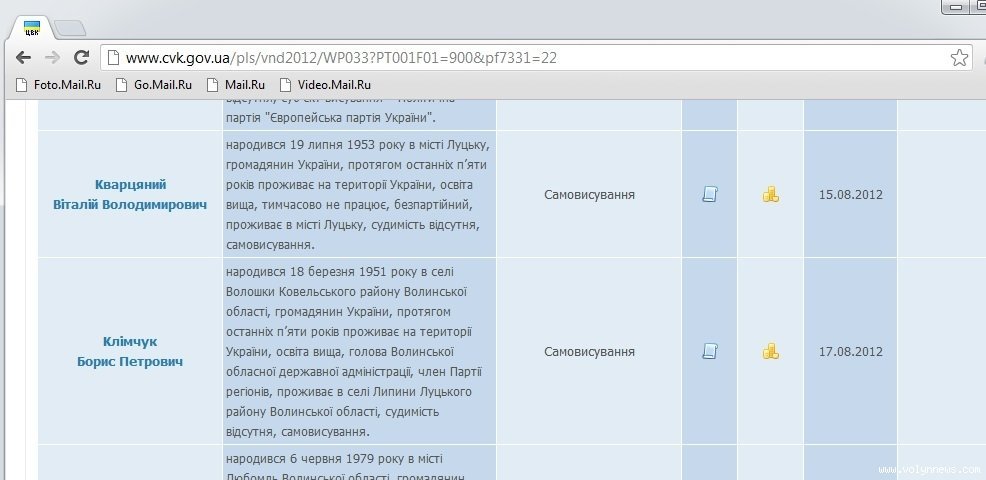Open candidate Кварцяний Віталій Володимирович link
The image size is (986, 480).
click(130, 194)
